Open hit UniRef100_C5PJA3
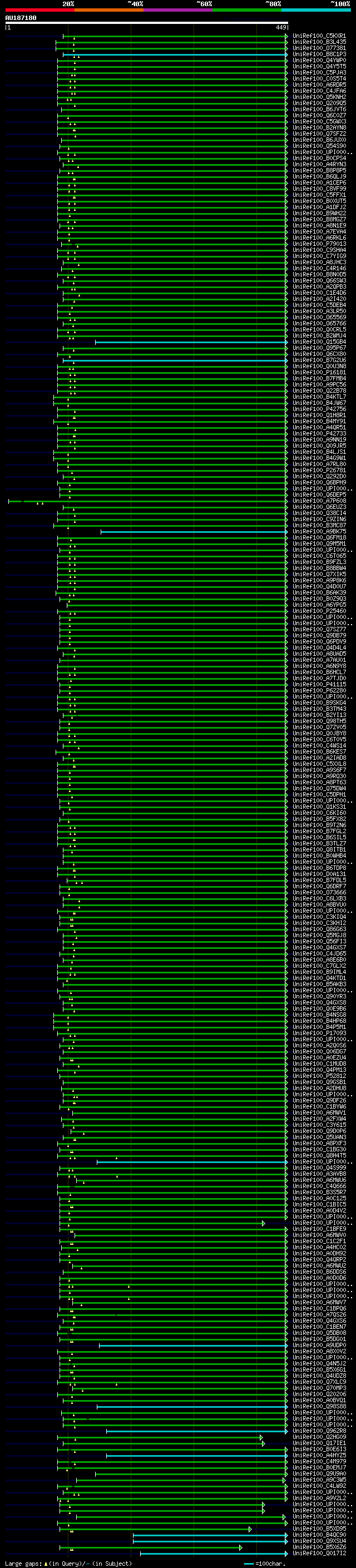This screenshot has height=1568, width=356. 319,72
